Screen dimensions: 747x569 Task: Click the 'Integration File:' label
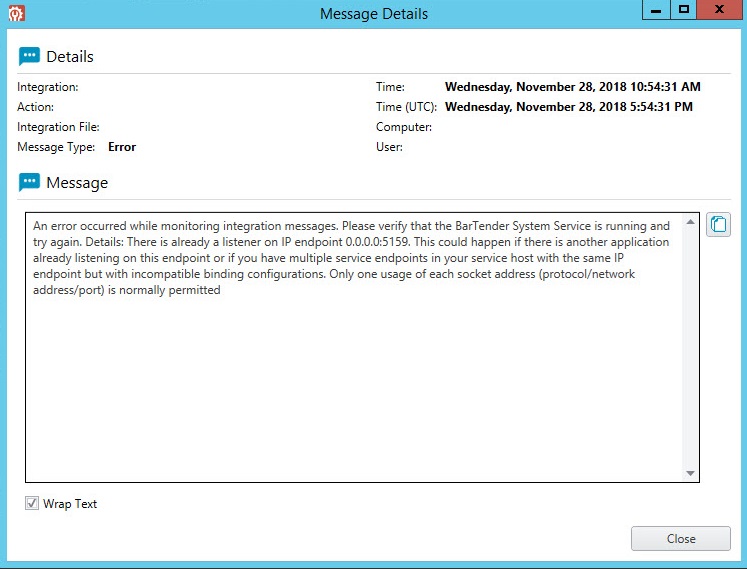pyautogui.click(x=58, y=127)
